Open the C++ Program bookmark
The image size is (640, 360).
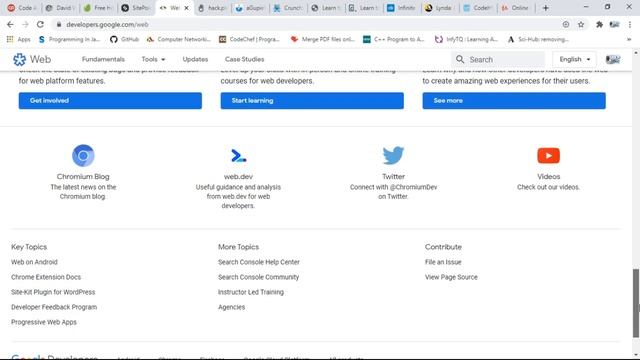(394, 39)
